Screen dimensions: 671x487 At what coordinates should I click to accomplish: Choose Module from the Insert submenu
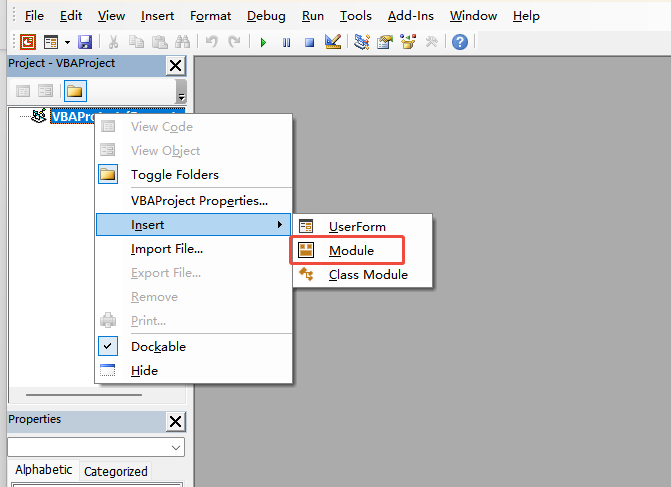tap(351, 250)
